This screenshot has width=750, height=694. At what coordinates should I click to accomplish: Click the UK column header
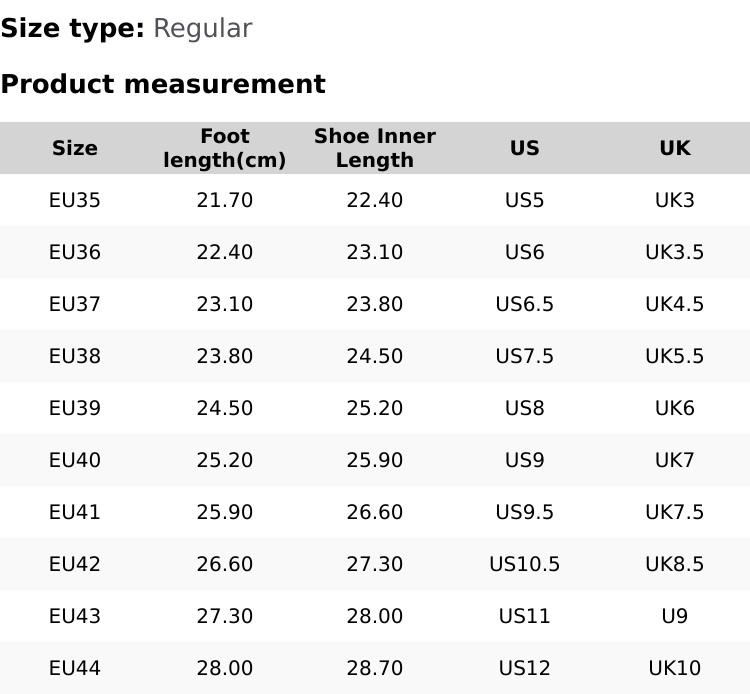[x=675, y=148]
